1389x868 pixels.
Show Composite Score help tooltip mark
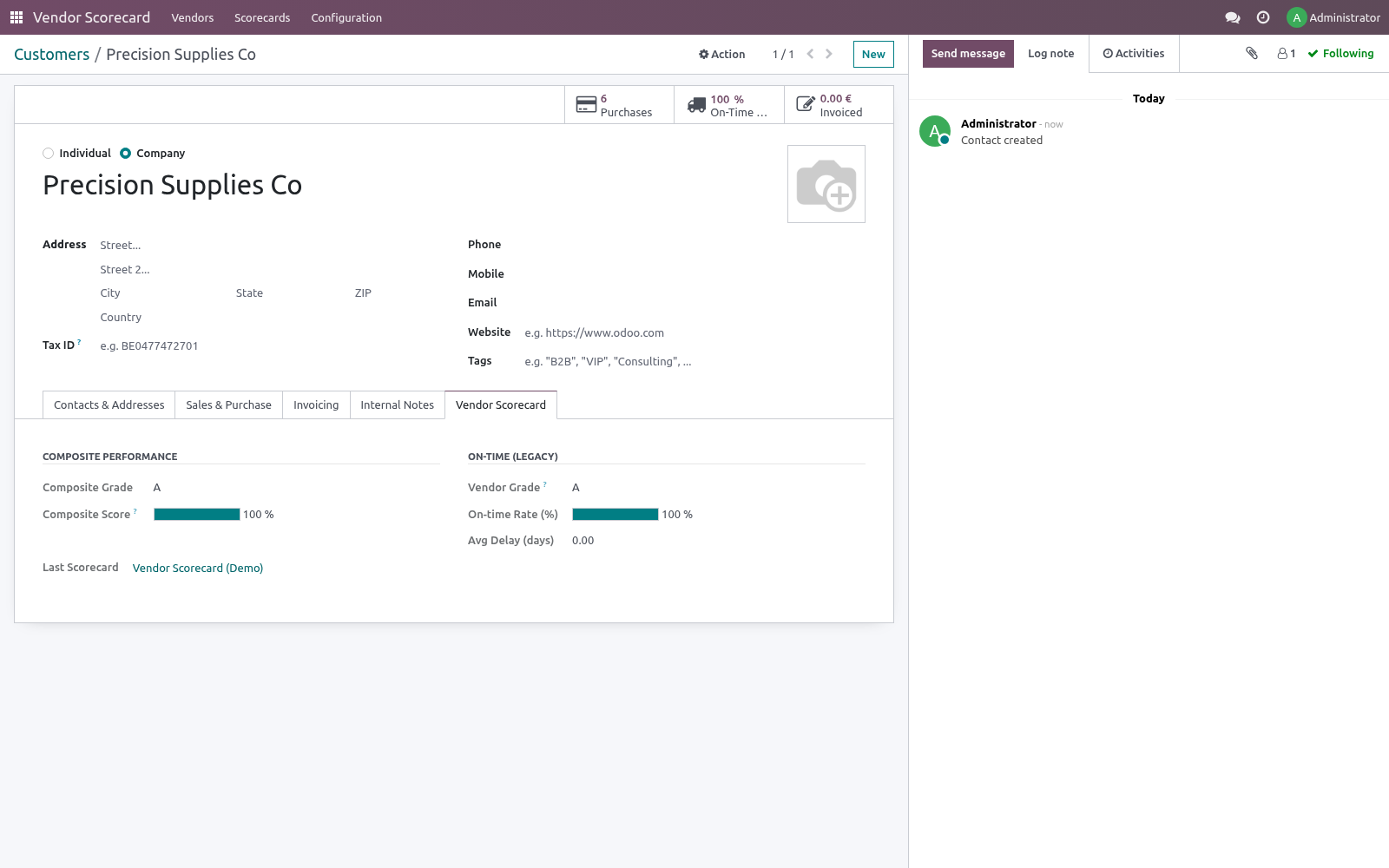click(x=135, y=511)
